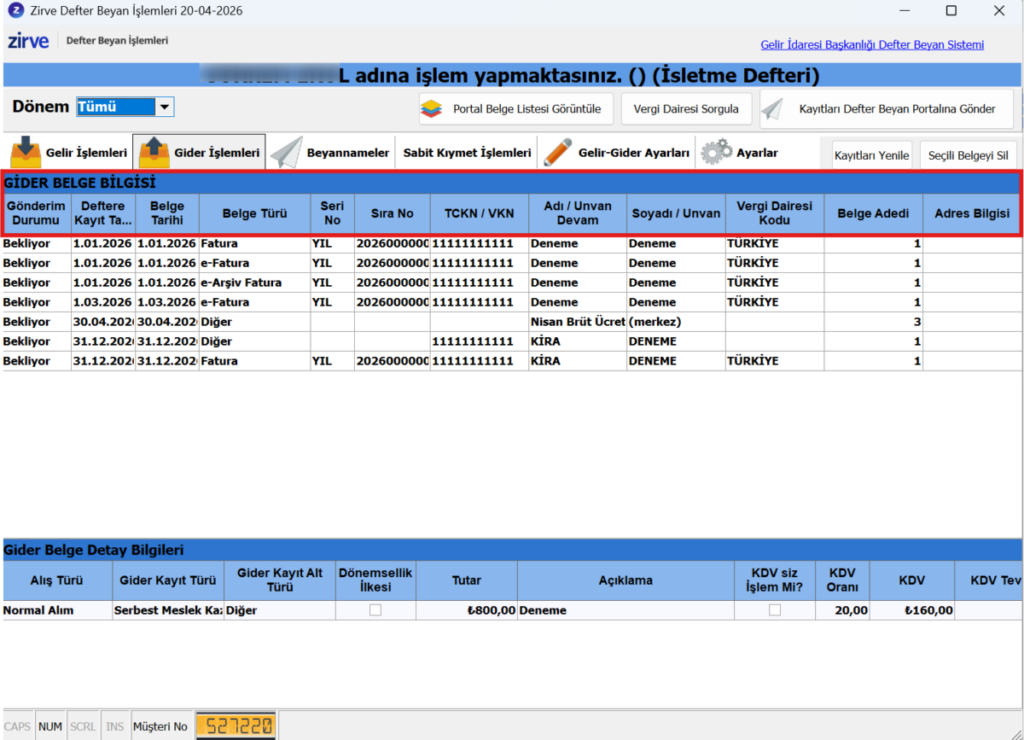Screen dimensions: 1024x740
Task: Click the Zirve app logo in title bar
Action: point(16,10)
